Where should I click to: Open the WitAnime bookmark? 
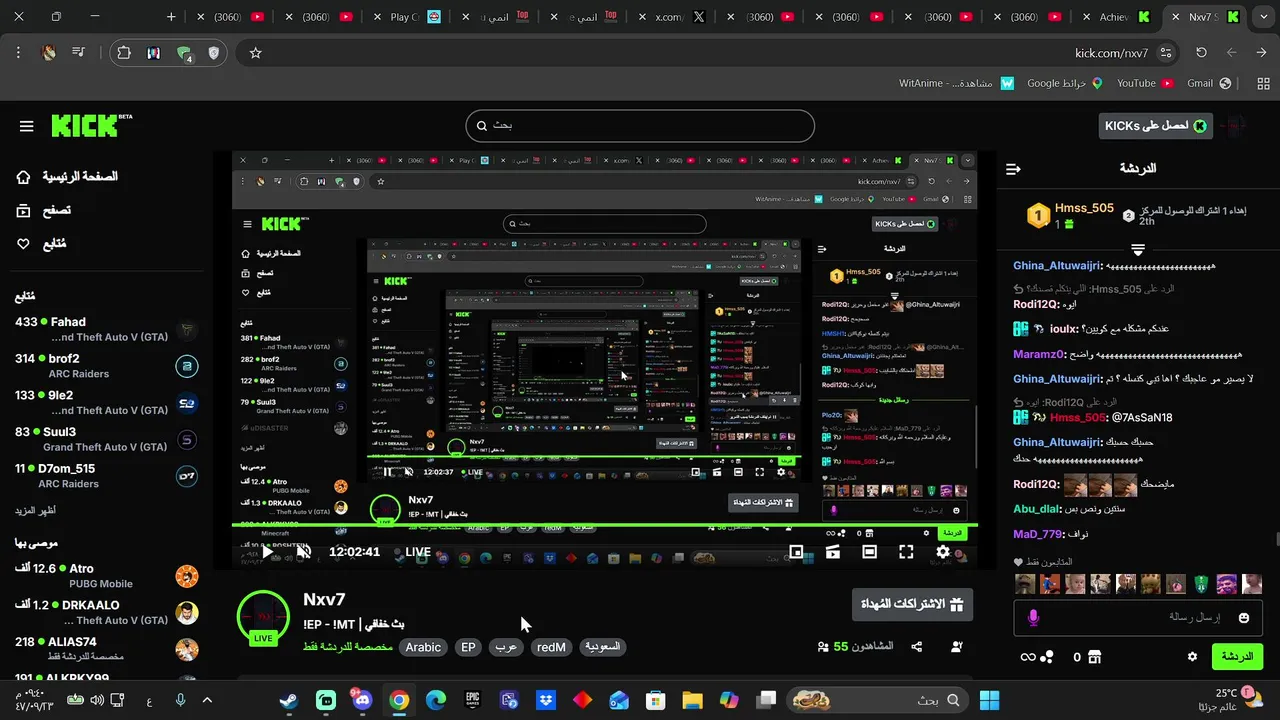click(955, 83)
